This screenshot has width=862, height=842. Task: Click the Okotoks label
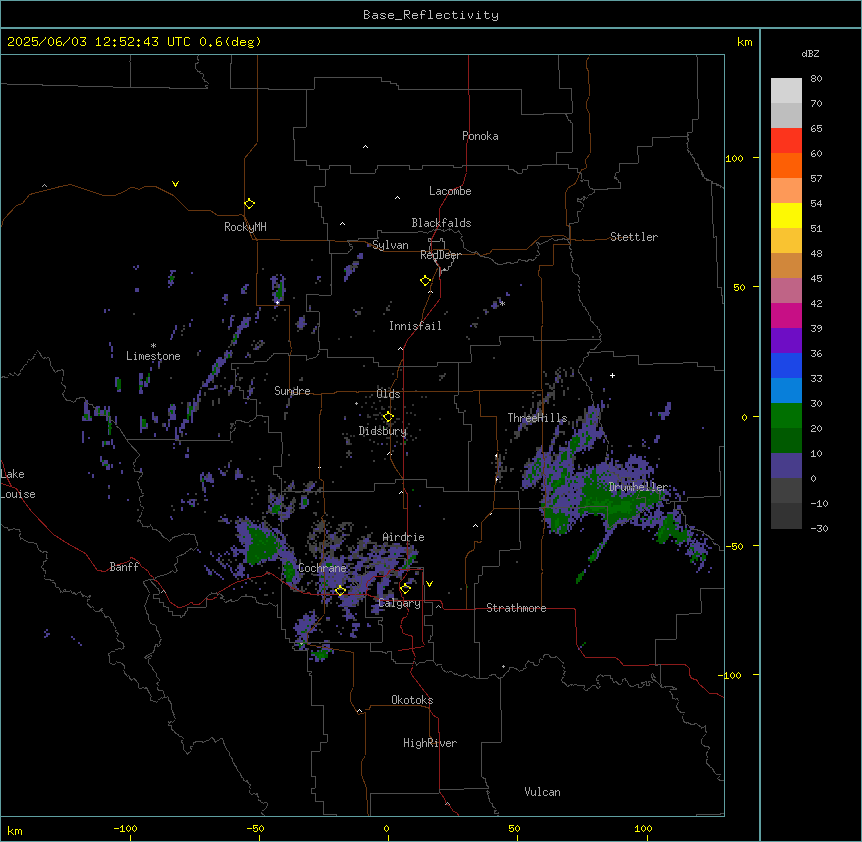(412, 700)
